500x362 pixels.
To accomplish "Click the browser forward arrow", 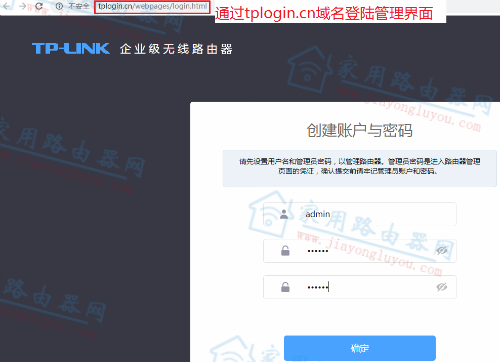I will [x=22, y=6].
